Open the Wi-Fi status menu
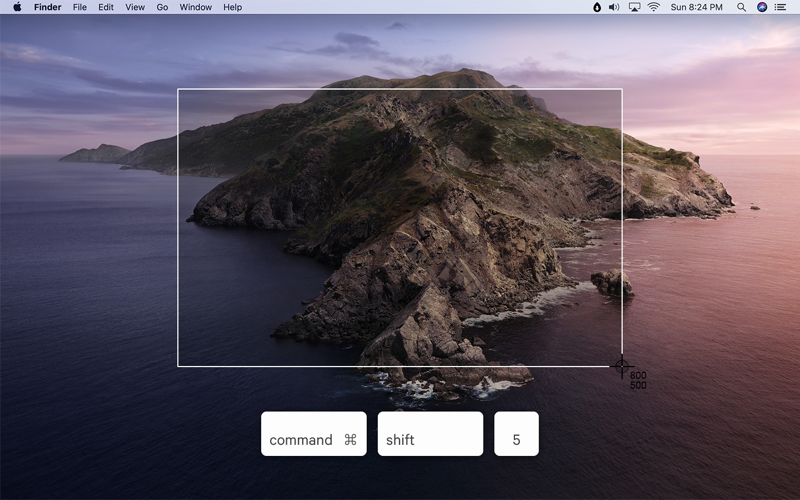Screen dimensions: 800x500 click(x=654, y=7)
